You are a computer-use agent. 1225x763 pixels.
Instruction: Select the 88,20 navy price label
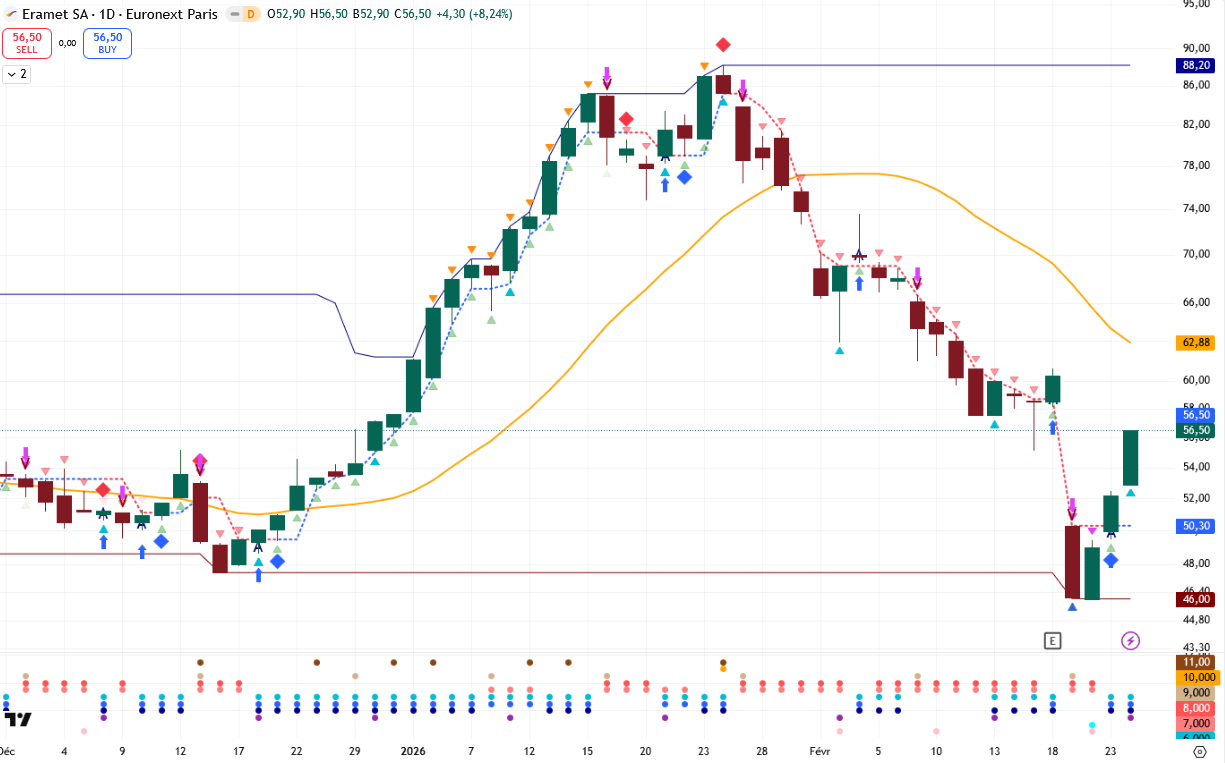coord(1196,65)
